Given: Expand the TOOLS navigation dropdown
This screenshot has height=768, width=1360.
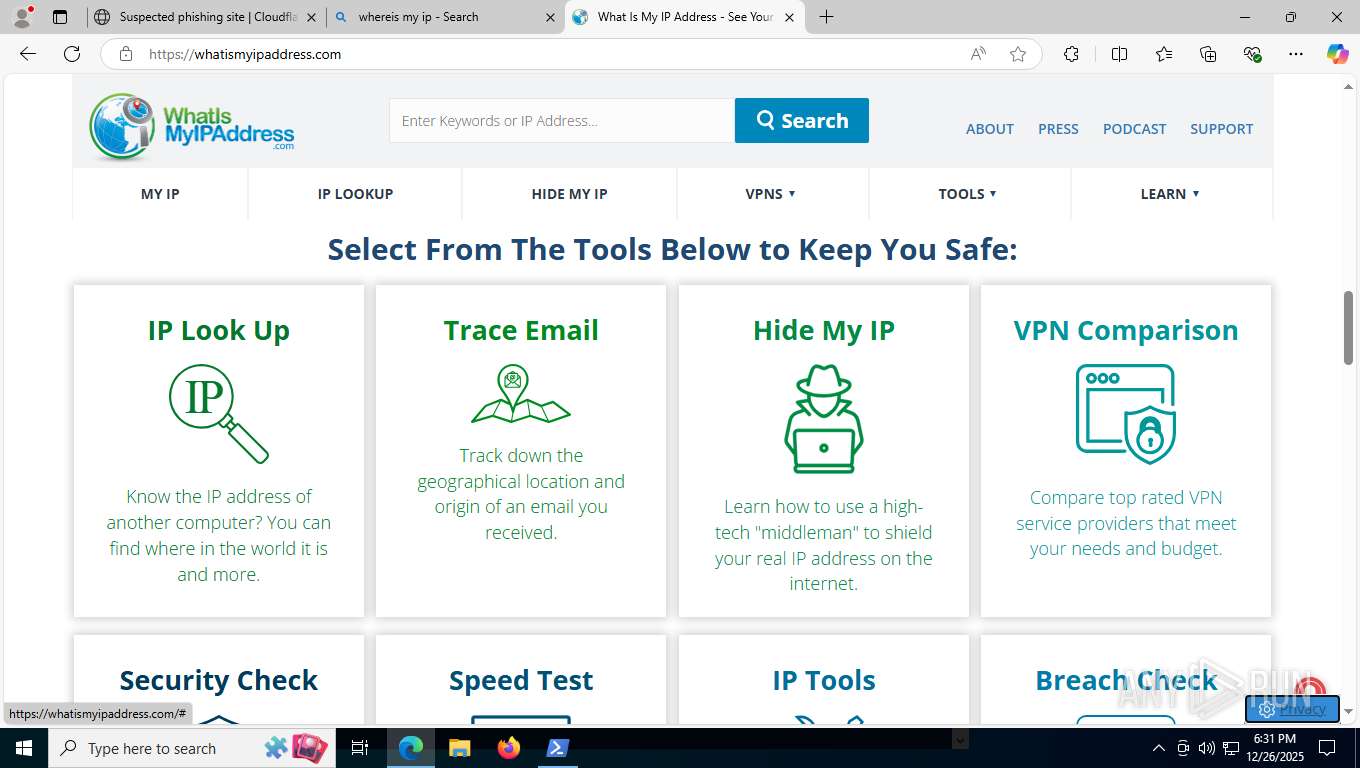Looking at the screenshot, I should click(x=968, y=194).
